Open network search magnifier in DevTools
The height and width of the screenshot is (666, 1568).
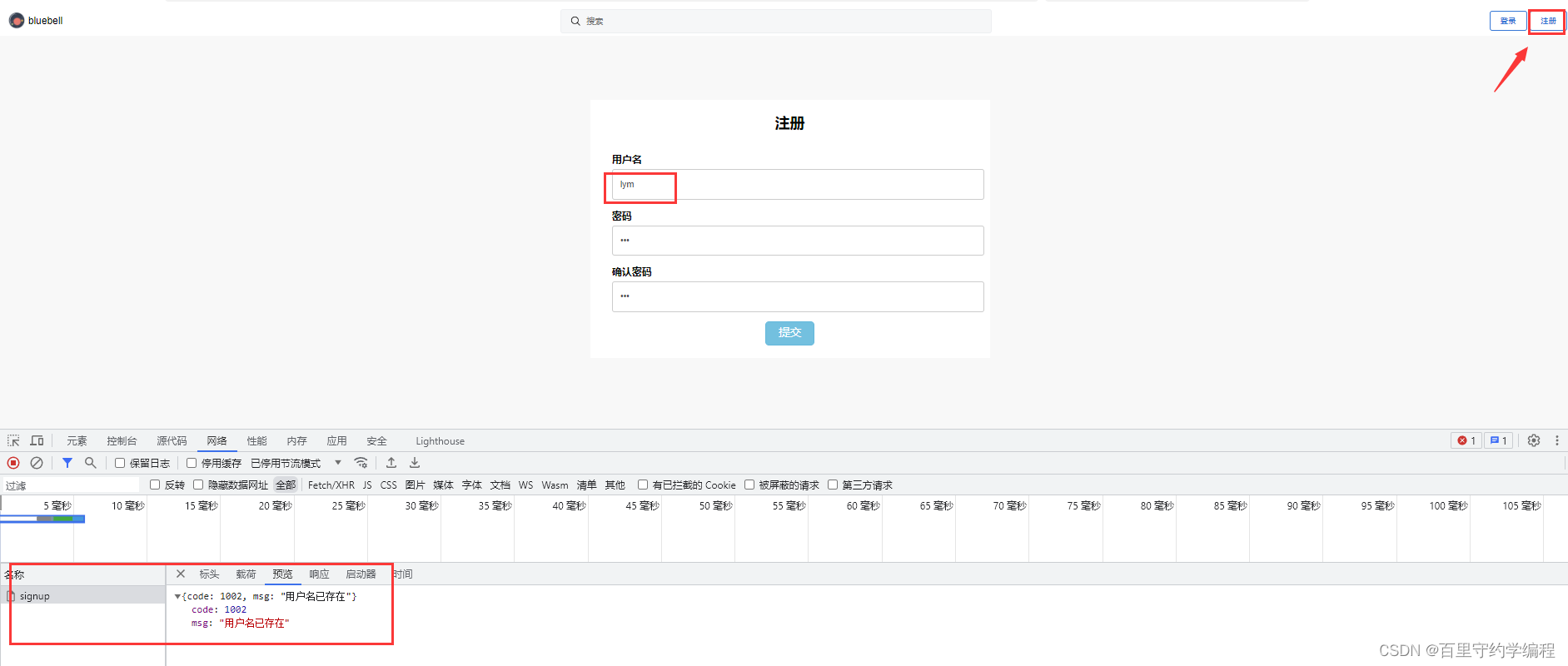91,463
